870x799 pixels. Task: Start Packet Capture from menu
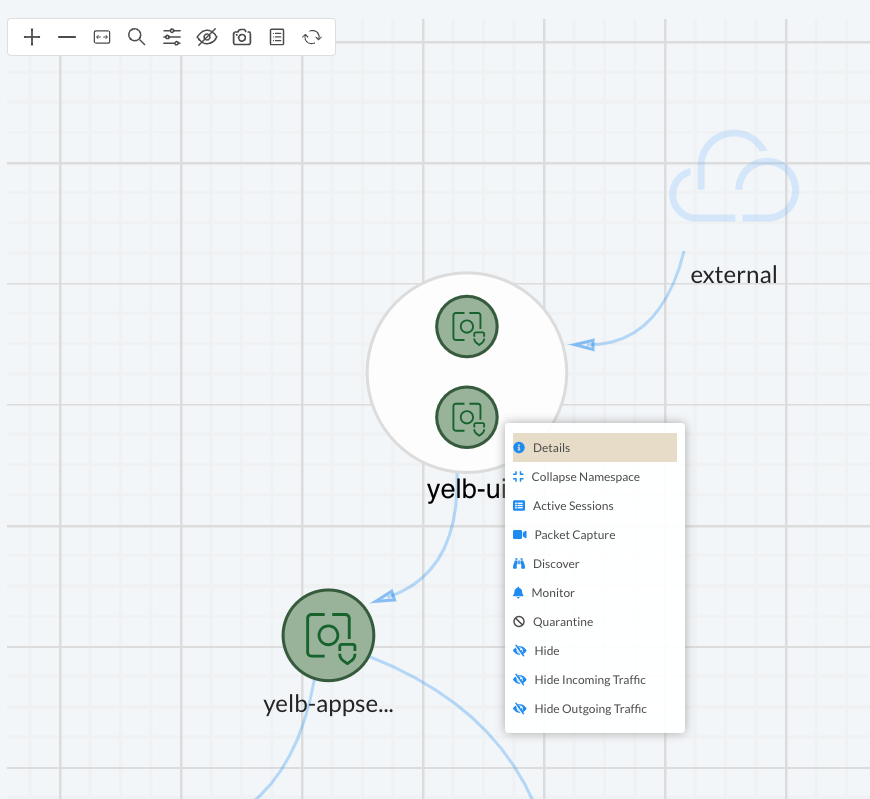click(x=595, y=535)
